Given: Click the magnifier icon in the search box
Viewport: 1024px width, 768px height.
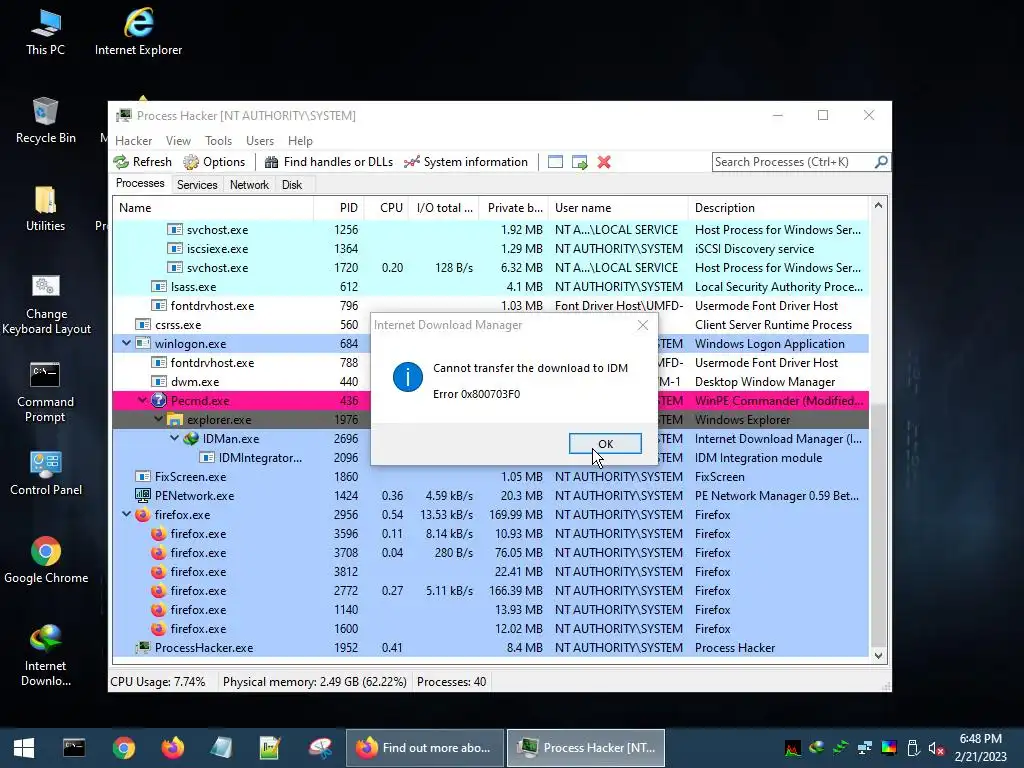Looking at the screenshot, I should (881, 161).
